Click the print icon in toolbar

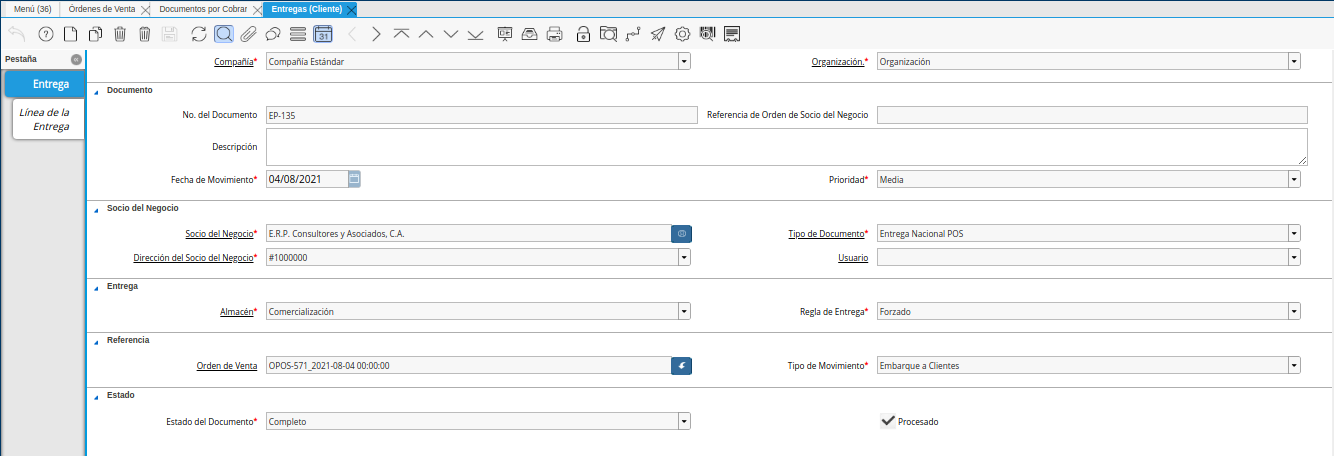tap(556, 34)
